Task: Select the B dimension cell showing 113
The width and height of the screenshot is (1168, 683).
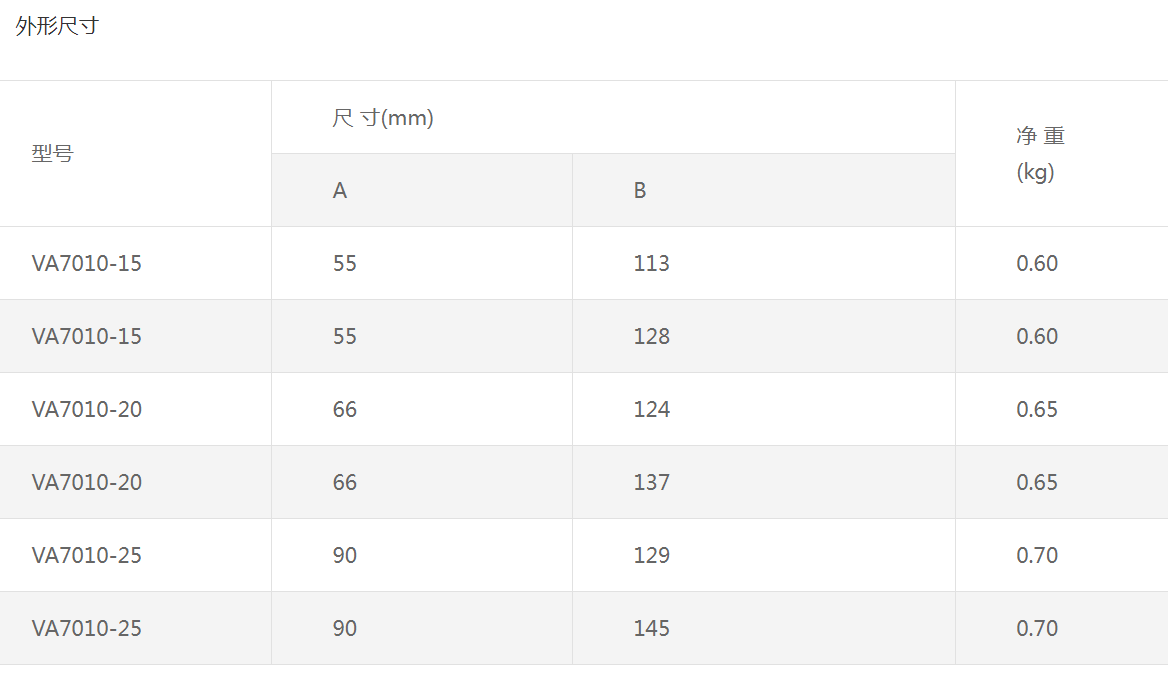Action: pyautogui.click(x=652, y=263)
